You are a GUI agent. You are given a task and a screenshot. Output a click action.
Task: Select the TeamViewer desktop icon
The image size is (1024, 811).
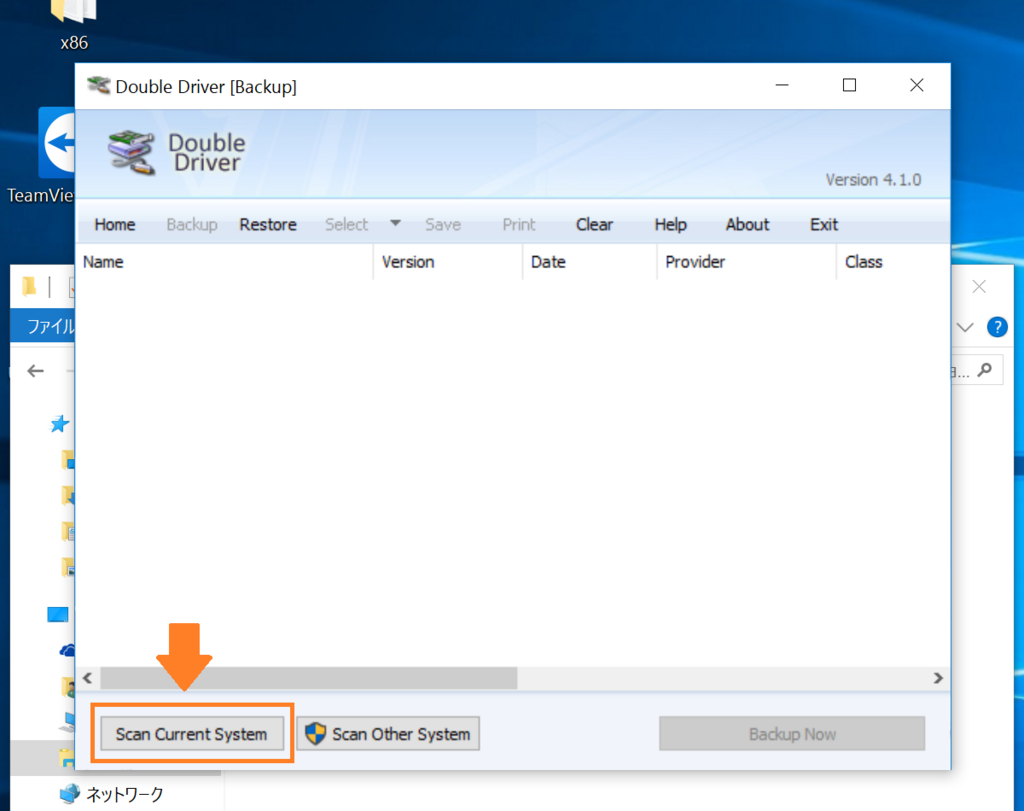tap(40, 157)
